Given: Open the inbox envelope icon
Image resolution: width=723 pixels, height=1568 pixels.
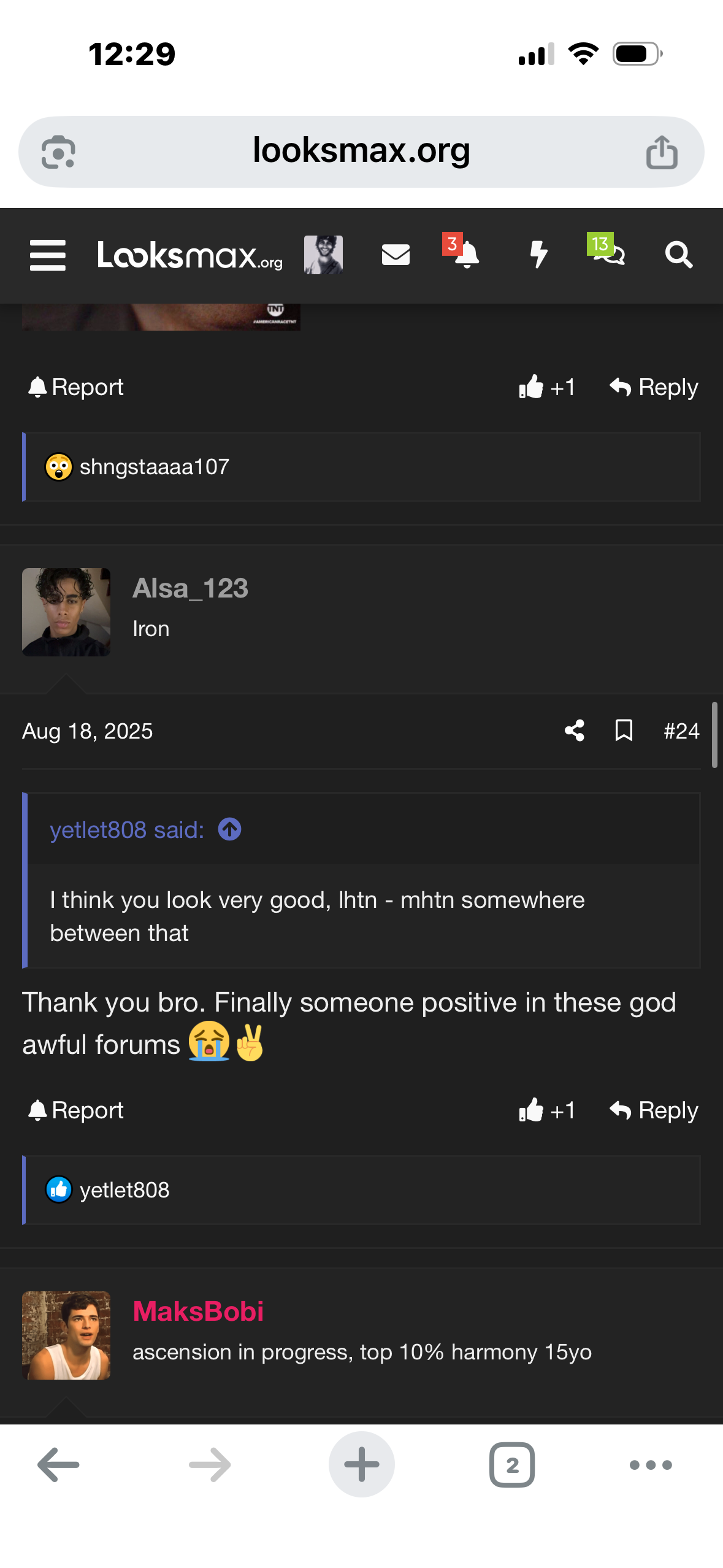Looking at the screenshot, I should 396,255.
